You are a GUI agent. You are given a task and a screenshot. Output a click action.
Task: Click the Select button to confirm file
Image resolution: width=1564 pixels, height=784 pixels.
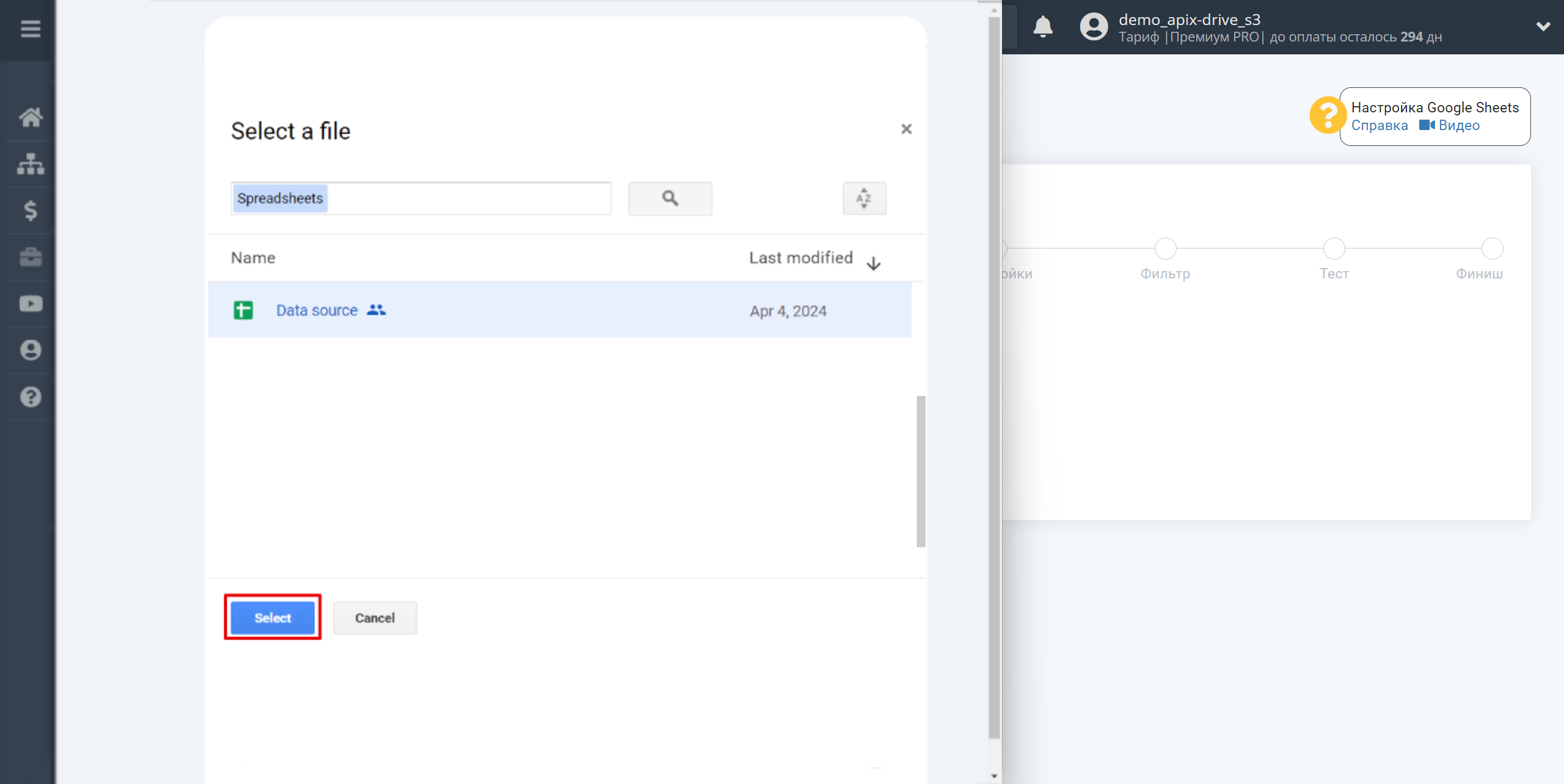click(x=273, y=618)
